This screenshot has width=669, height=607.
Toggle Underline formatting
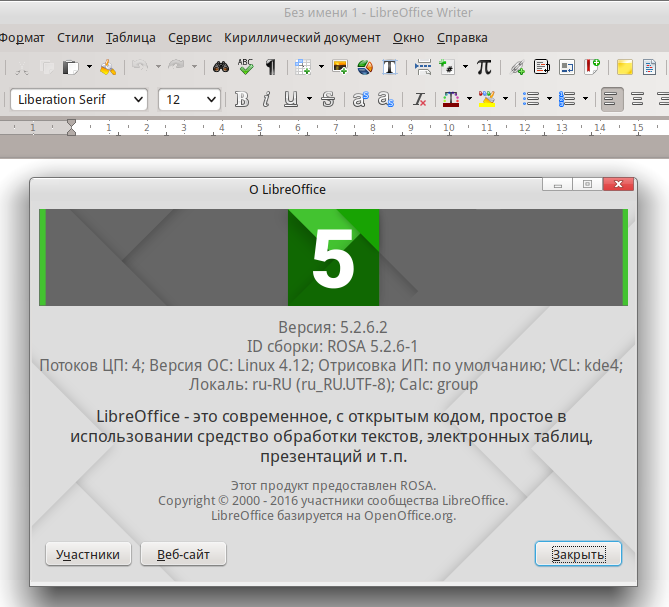point(291,99)
